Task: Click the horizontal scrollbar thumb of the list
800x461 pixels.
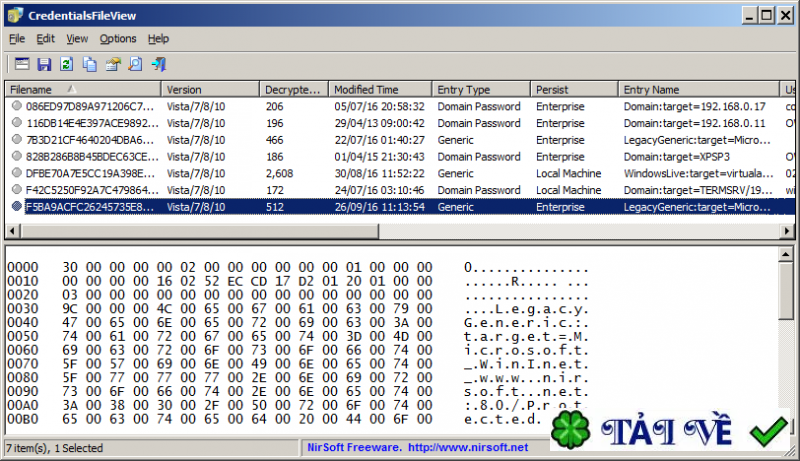Action: [x=199, y=231]
